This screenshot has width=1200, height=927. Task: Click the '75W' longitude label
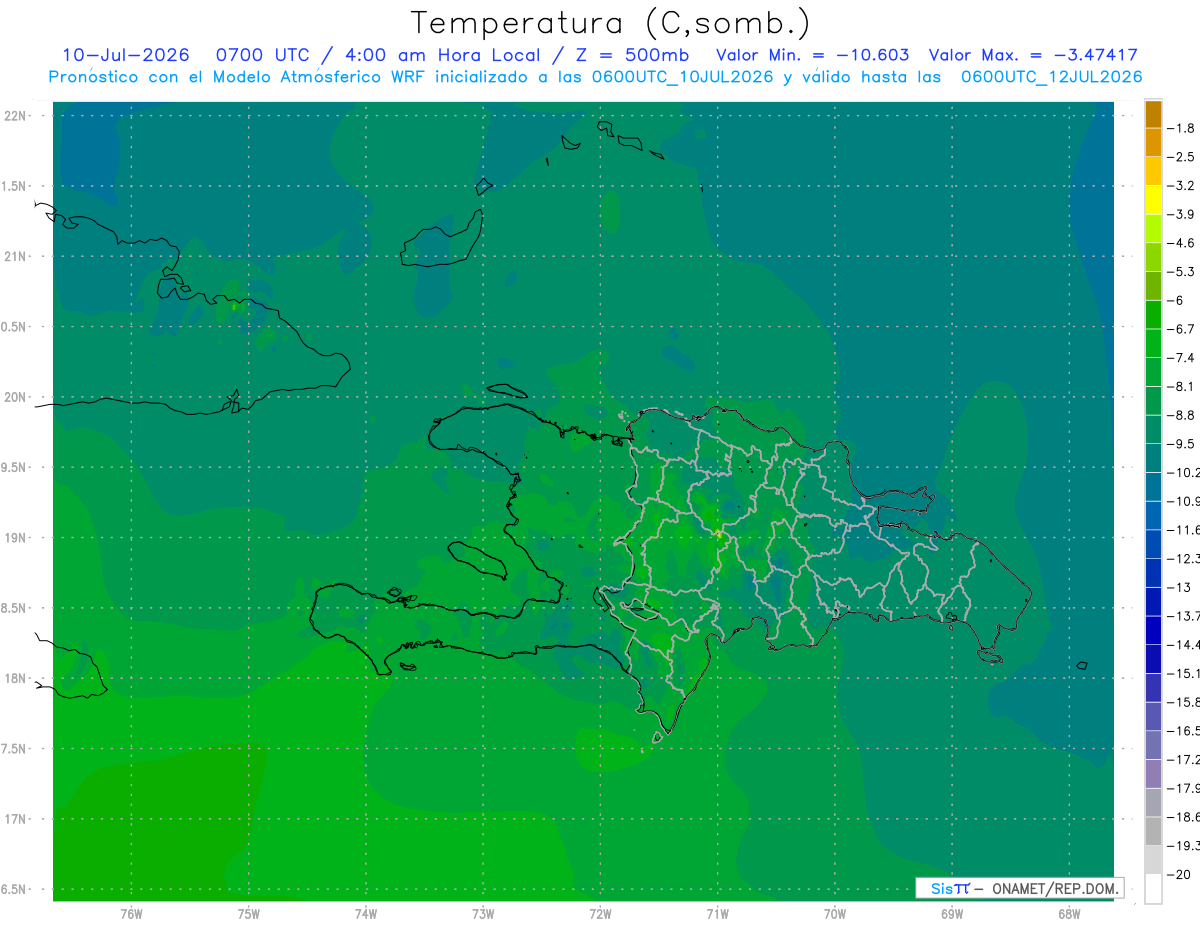(x=249, y=914)
